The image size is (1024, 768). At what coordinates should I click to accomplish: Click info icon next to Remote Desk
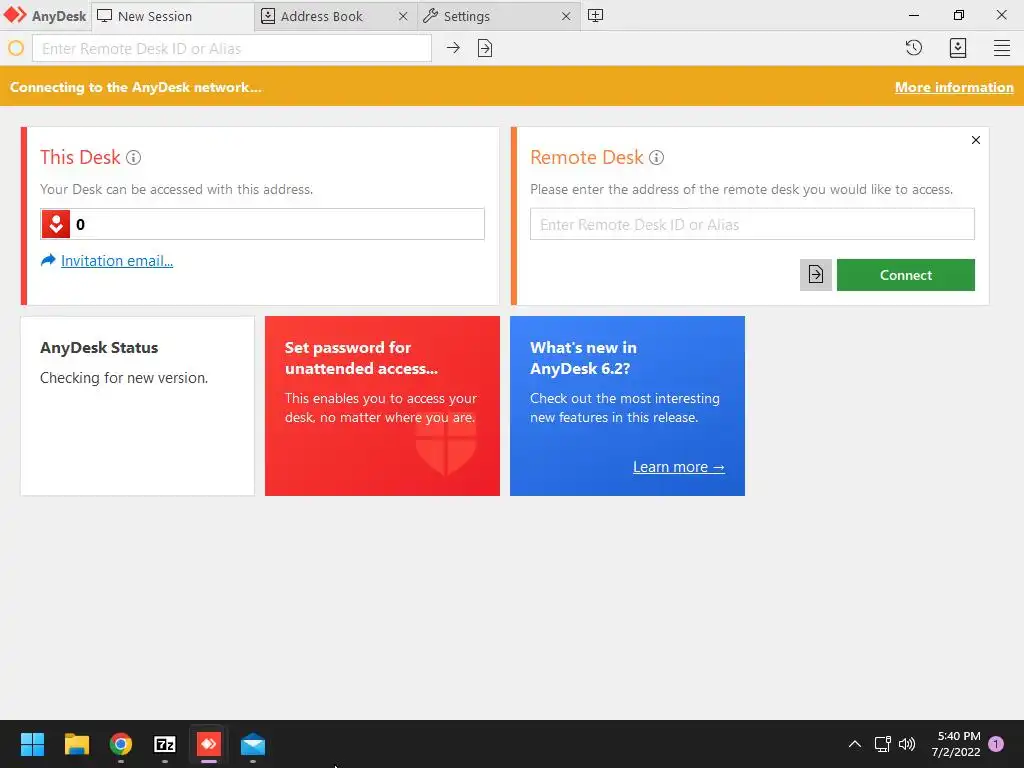click(x=656, y=157)
